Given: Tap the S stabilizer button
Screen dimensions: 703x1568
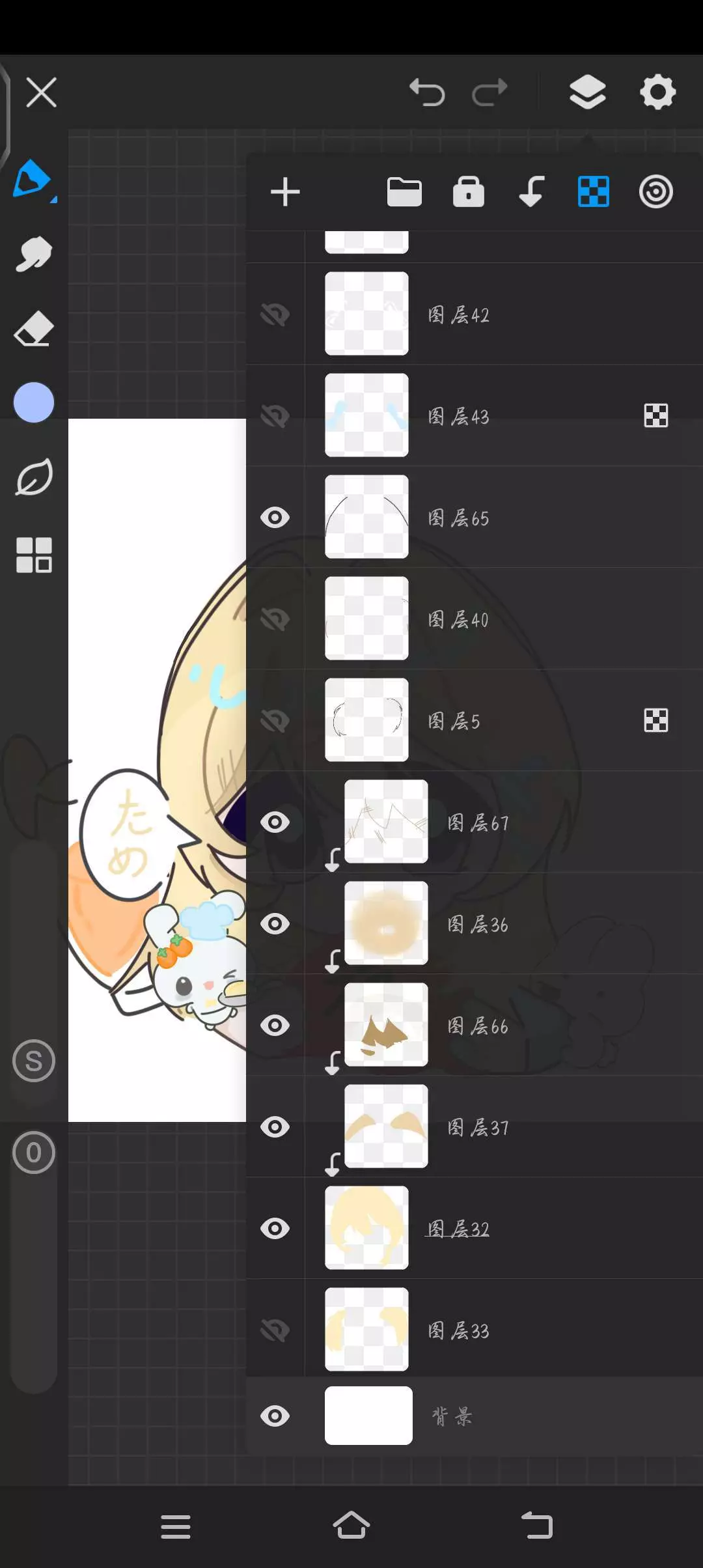Looking at the screenshot, I should click(x=34, y=1061).
